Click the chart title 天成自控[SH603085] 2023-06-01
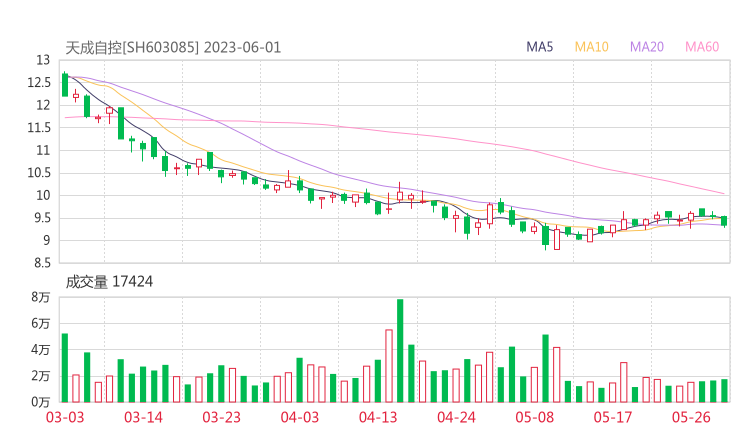 [173, 48]
